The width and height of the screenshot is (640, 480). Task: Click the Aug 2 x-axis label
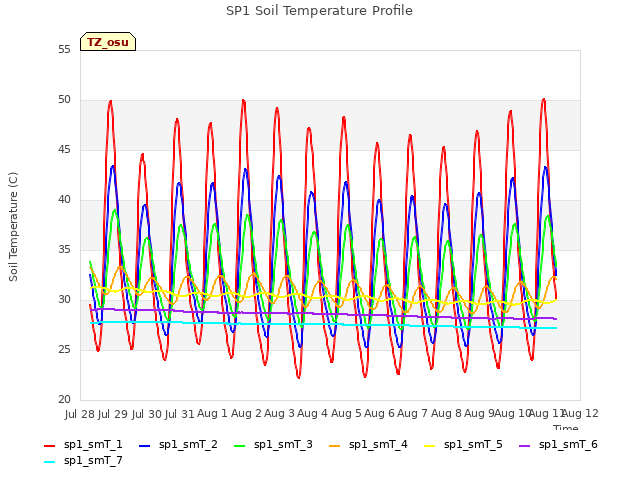coord(246,413)
